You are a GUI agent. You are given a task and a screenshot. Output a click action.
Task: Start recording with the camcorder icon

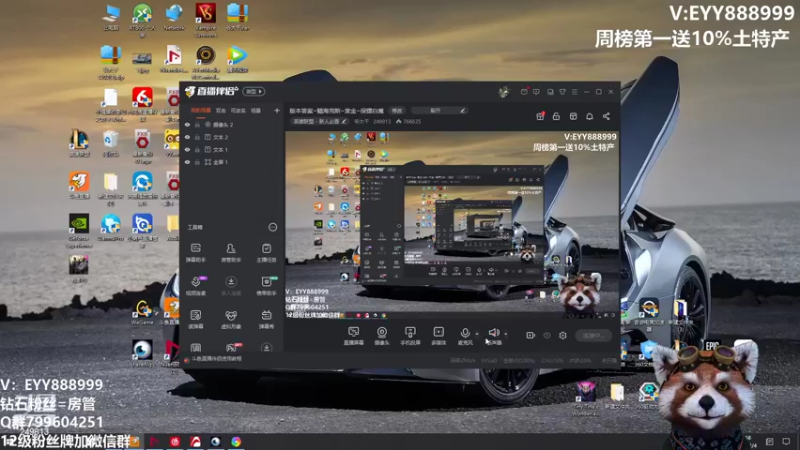531,335
